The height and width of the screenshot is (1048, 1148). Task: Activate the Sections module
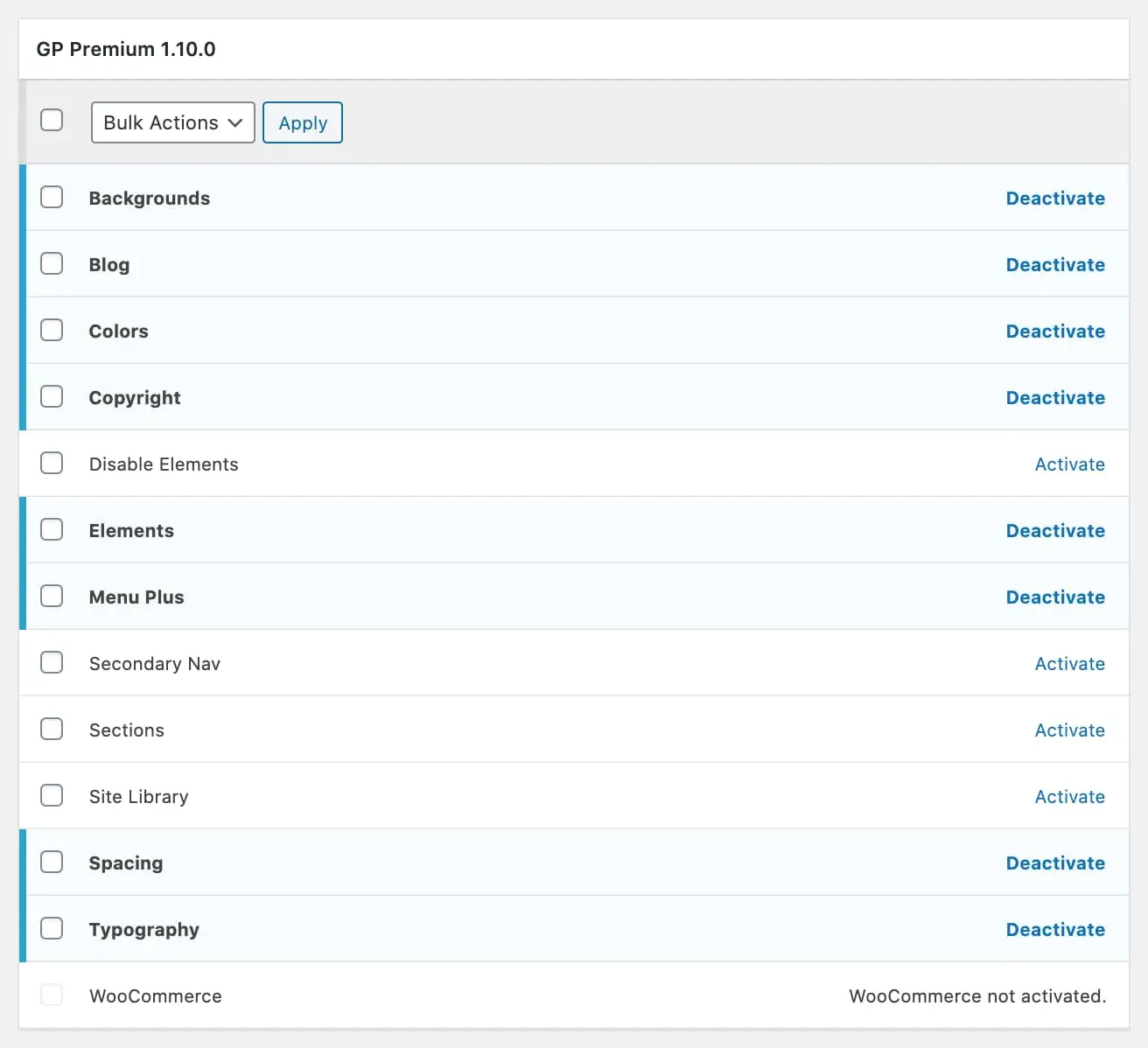tap(1069, 730)
